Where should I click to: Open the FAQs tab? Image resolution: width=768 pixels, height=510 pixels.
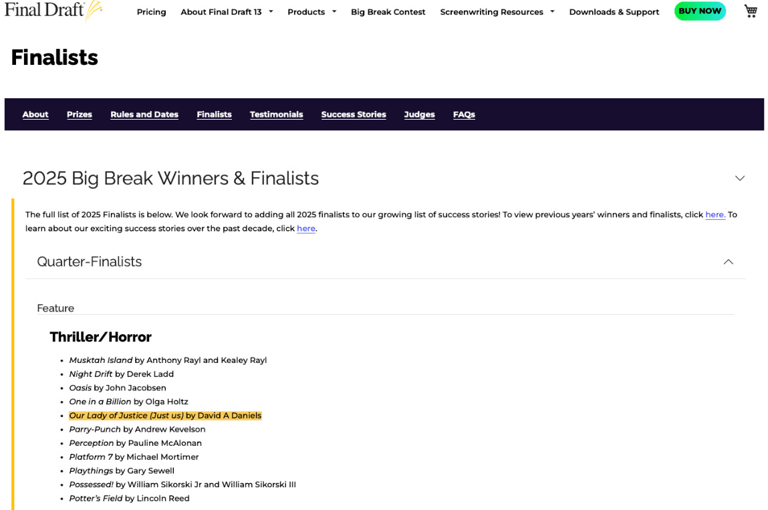[x=464, y=114]
